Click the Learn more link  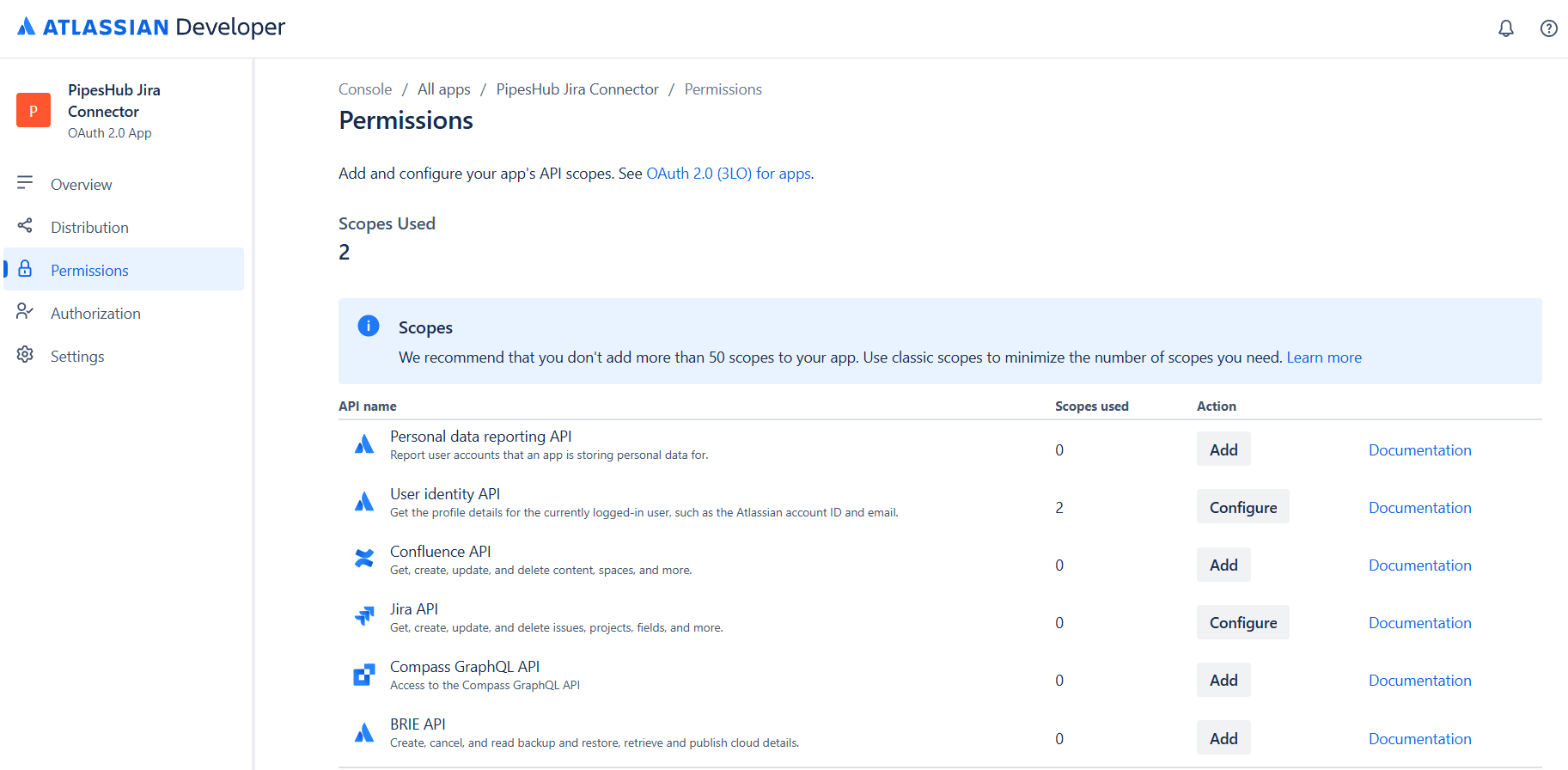click(x=1324, y=357)
